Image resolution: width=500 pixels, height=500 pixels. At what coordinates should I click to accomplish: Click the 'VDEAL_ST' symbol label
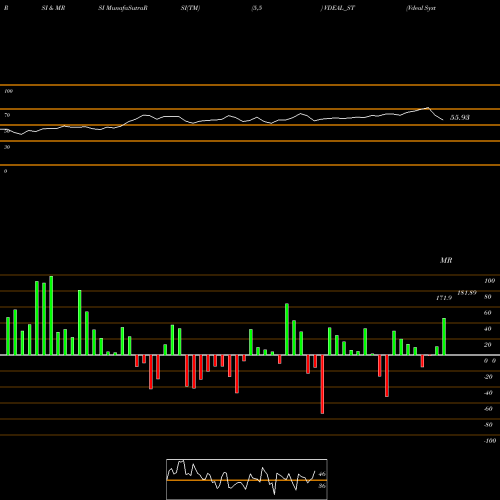339,8
